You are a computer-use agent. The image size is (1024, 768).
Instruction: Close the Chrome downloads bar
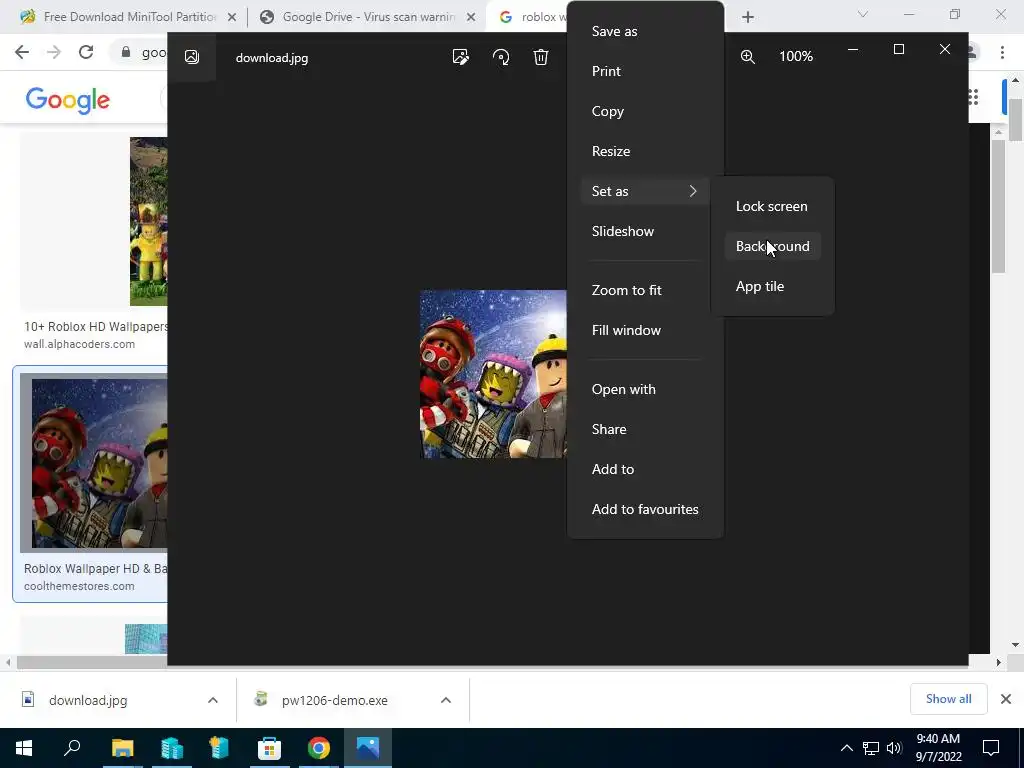coord(1006,699)
